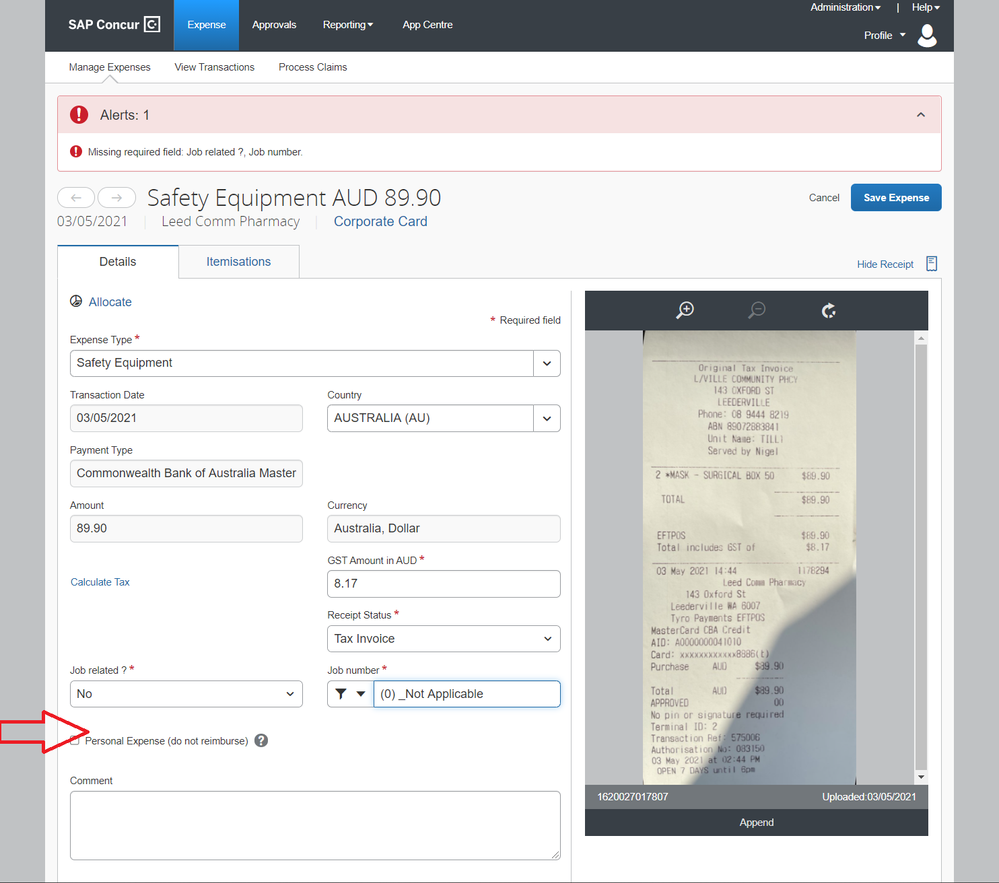The image size is (999, 883).
Task: Click Cancel
Action: click(824, 197)
